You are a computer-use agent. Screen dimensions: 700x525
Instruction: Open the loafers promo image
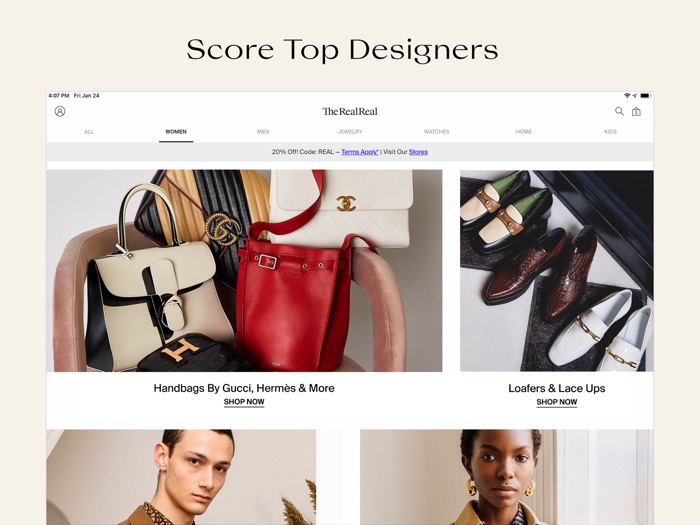[x=557, y=271]
